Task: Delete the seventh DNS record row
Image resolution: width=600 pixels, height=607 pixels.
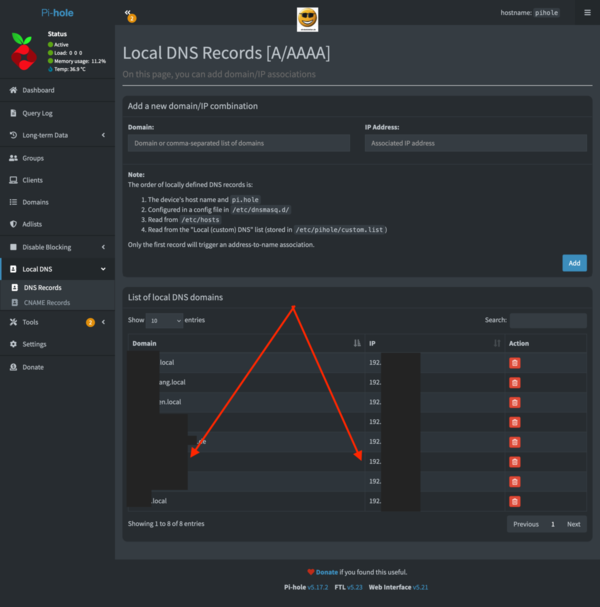Action: click(514, 482)
